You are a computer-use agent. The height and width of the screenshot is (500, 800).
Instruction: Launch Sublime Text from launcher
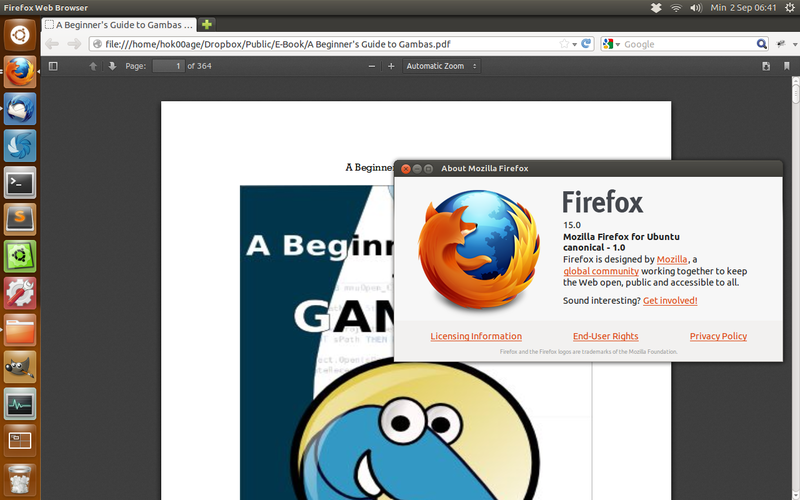pyautogui.click(x=20, y=219)
